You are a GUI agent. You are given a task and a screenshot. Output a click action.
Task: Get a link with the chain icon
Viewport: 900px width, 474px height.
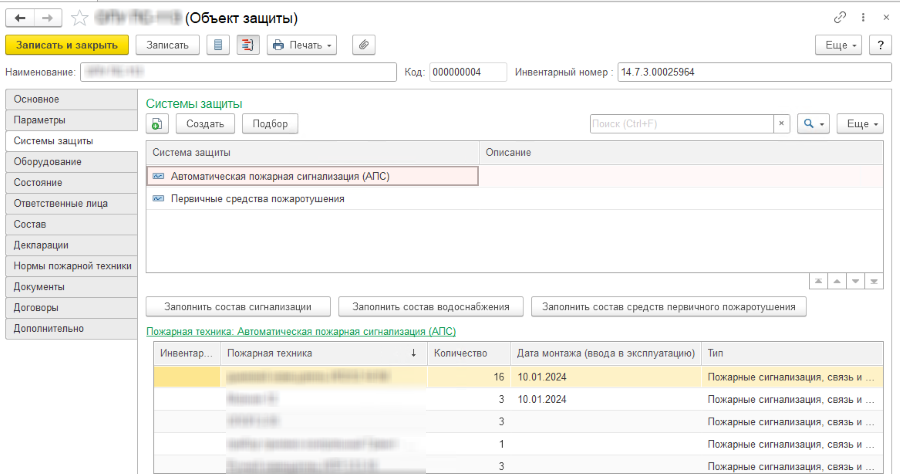(x=840, y=18)
